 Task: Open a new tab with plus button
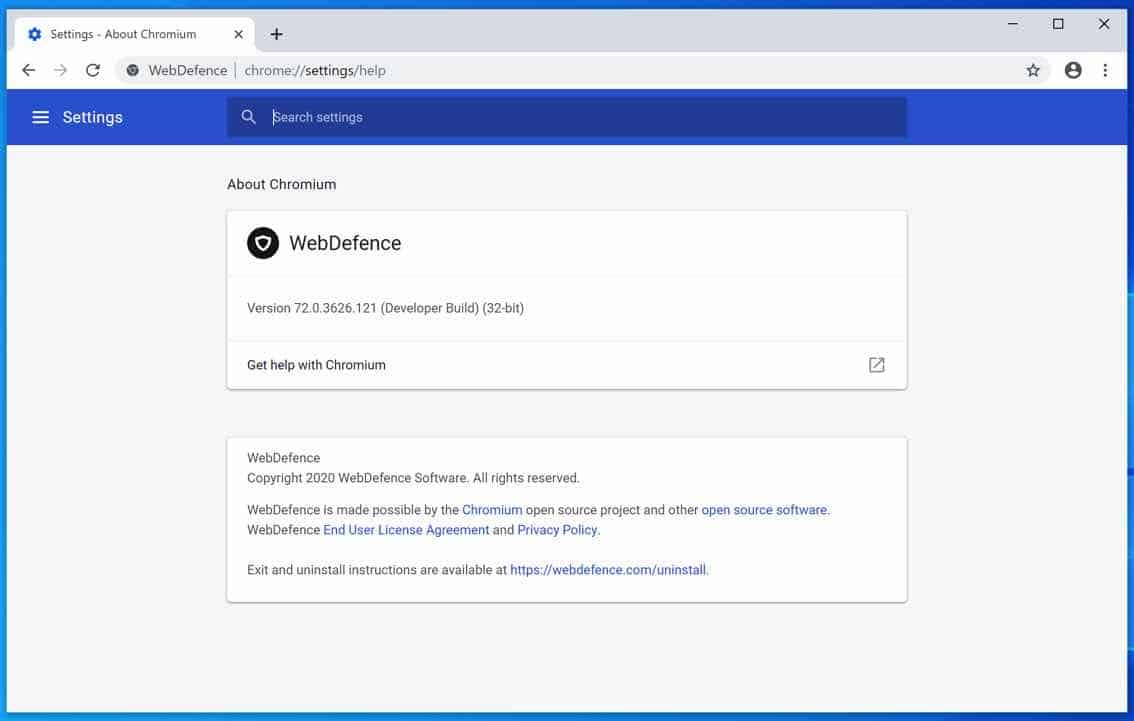276,34
